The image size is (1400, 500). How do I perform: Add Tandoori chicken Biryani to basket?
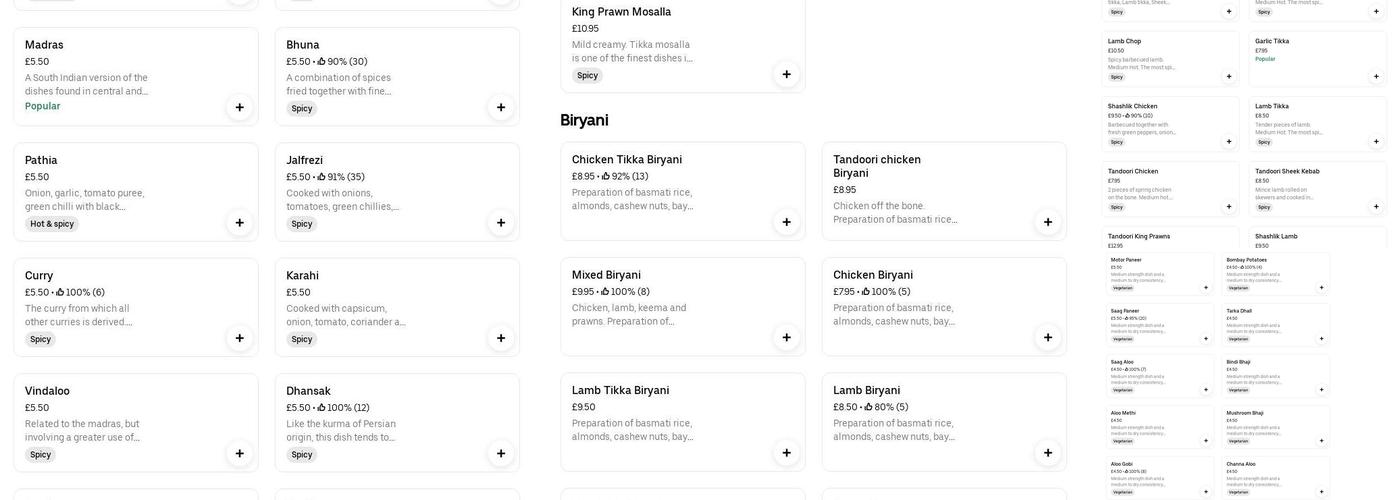pos(1047,222)
